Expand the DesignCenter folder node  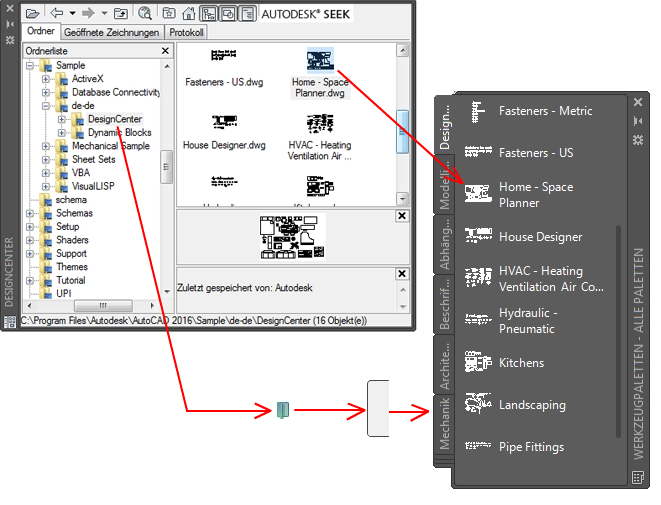tap(62, 120)
